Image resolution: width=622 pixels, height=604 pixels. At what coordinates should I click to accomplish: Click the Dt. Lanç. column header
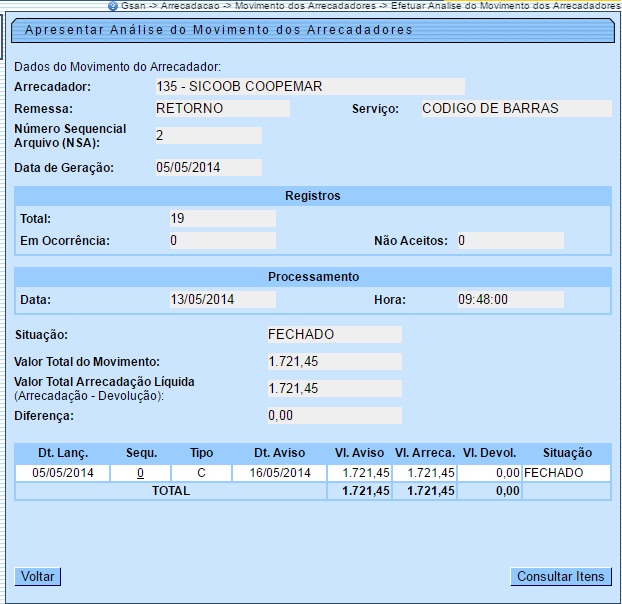pos(62,453)
